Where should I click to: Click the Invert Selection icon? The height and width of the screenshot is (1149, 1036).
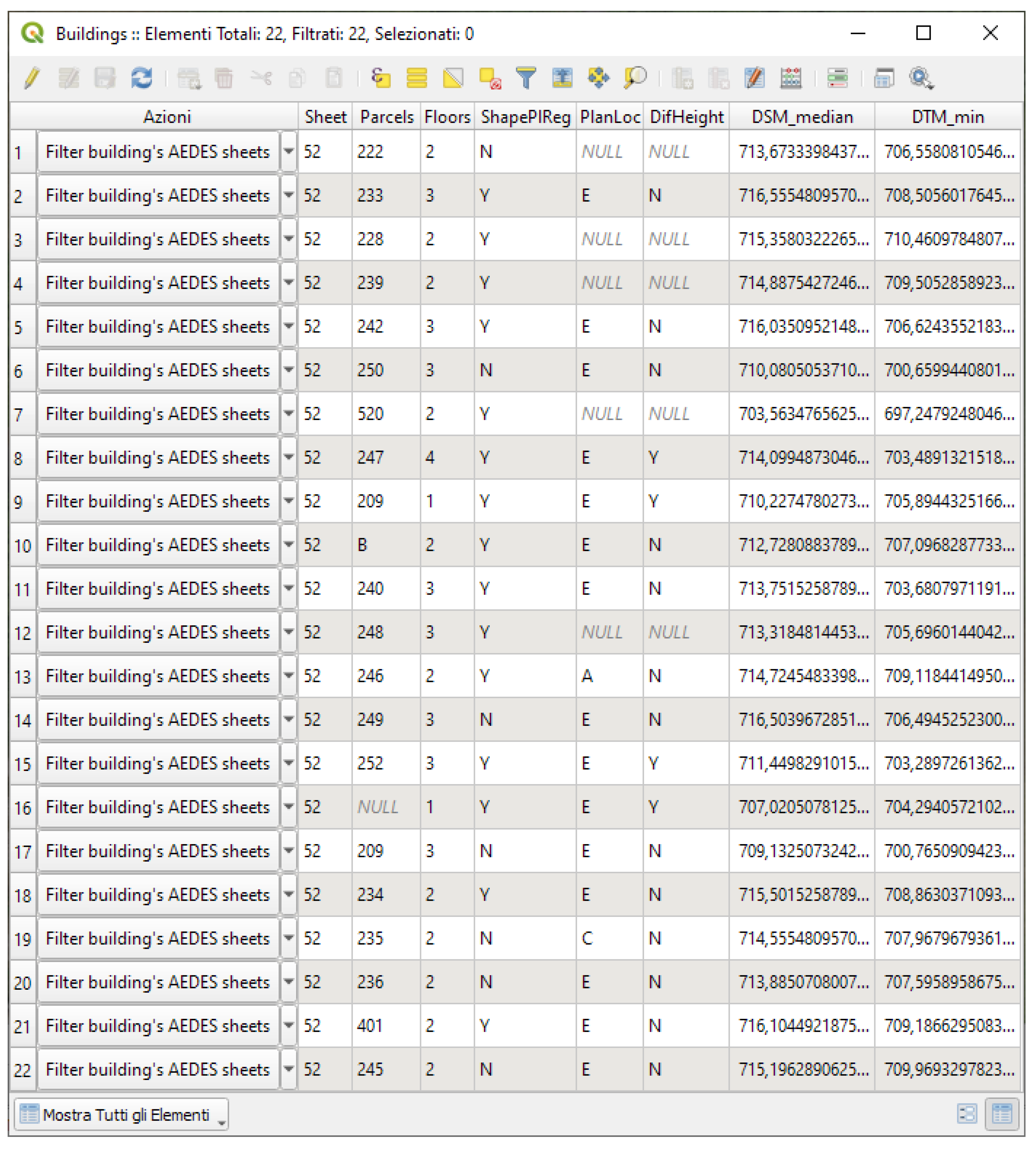tap(453, 78)
